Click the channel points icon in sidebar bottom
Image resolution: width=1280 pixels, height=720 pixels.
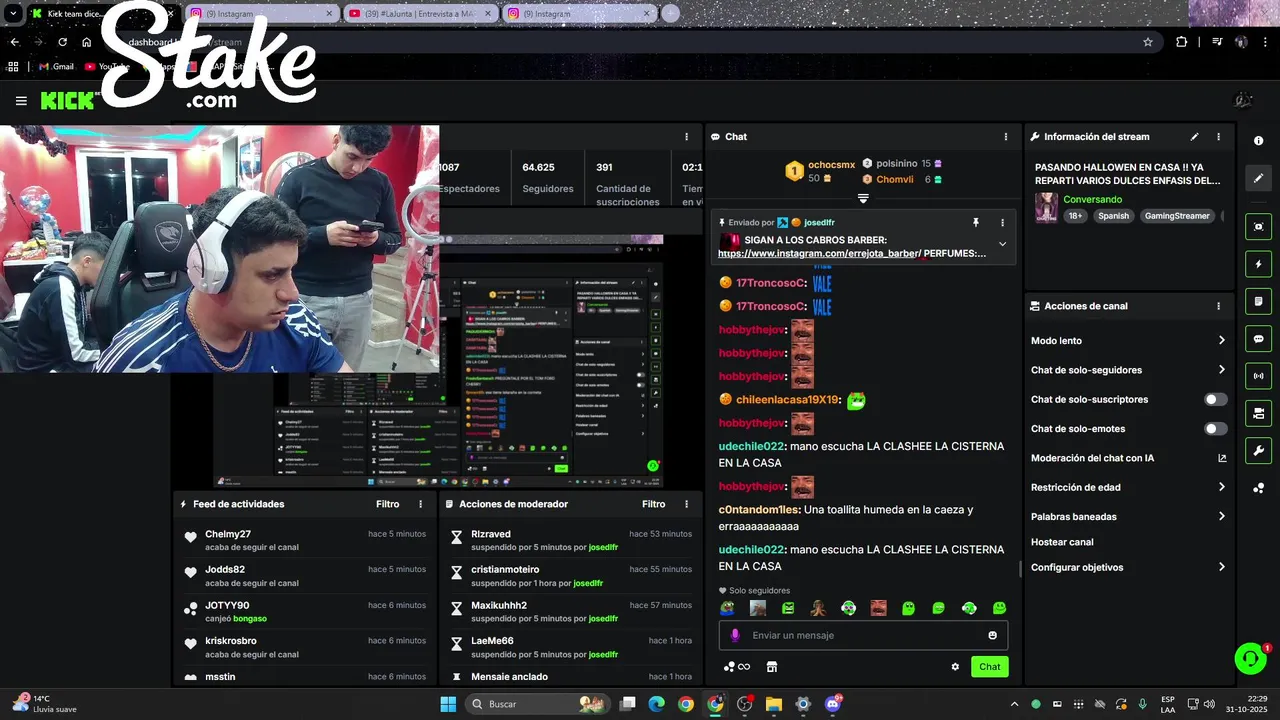tap(1259, 488)
